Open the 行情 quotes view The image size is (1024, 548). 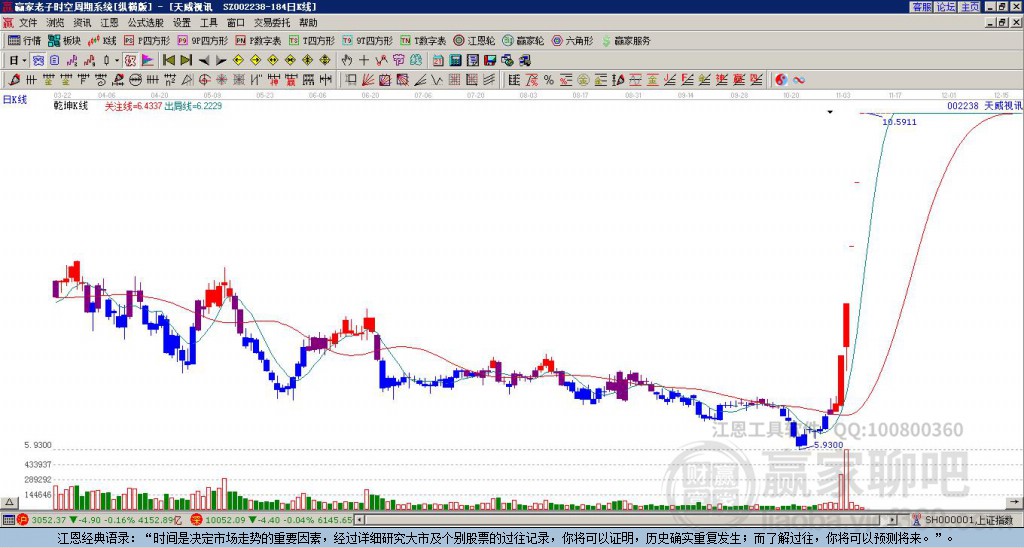[24, 40]
